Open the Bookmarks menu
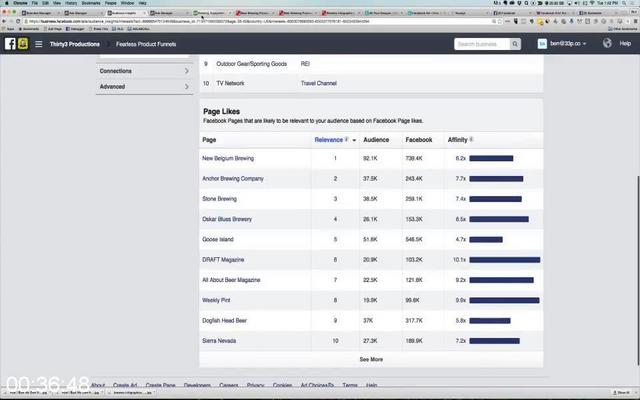 coord(91,3)
